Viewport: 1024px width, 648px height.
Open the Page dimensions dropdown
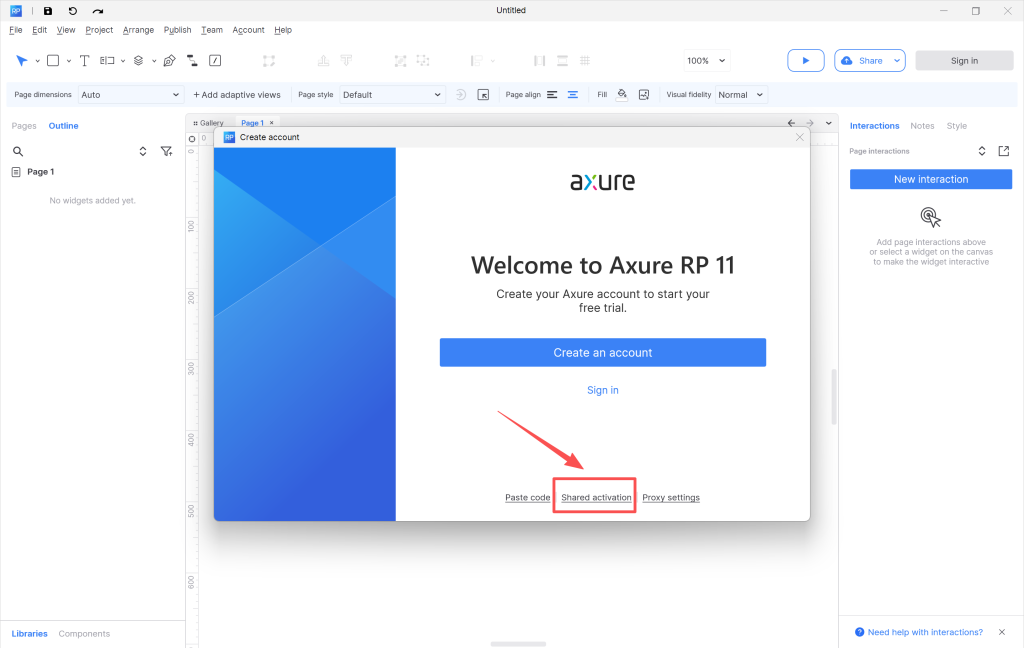click(131, 95)
